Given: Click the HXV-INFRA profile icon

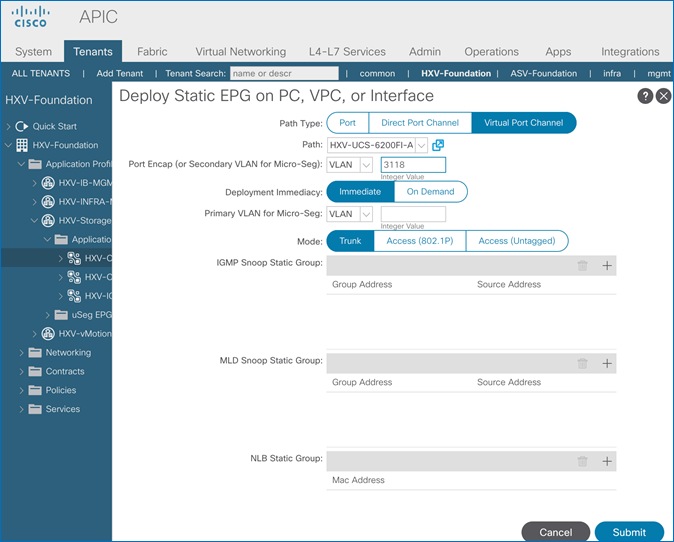Looking at the screenshot, I should coord(48,202).
